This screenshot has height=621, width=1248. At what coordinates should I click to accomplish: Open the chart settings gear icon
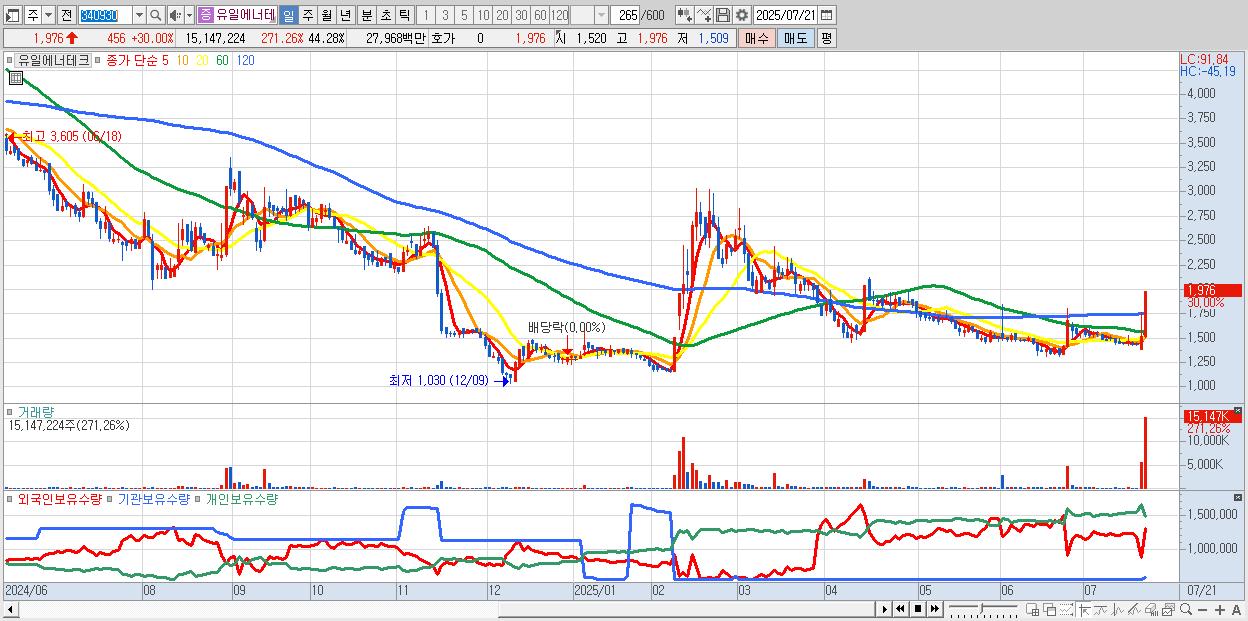pos(742,15)
